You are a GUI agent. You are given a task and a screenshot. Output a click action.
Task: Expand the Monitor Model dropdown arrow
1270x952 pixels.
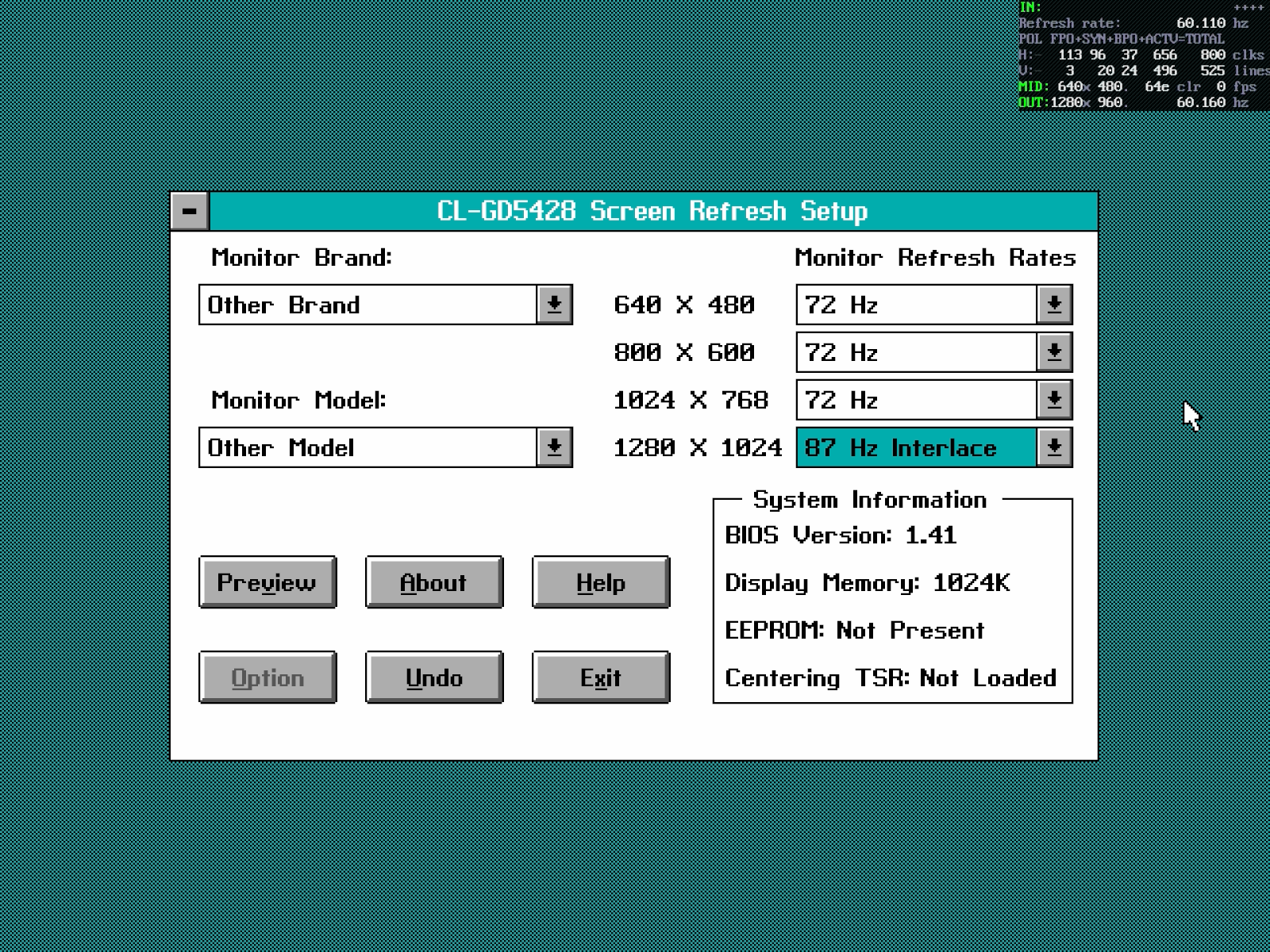coord(554,447)
